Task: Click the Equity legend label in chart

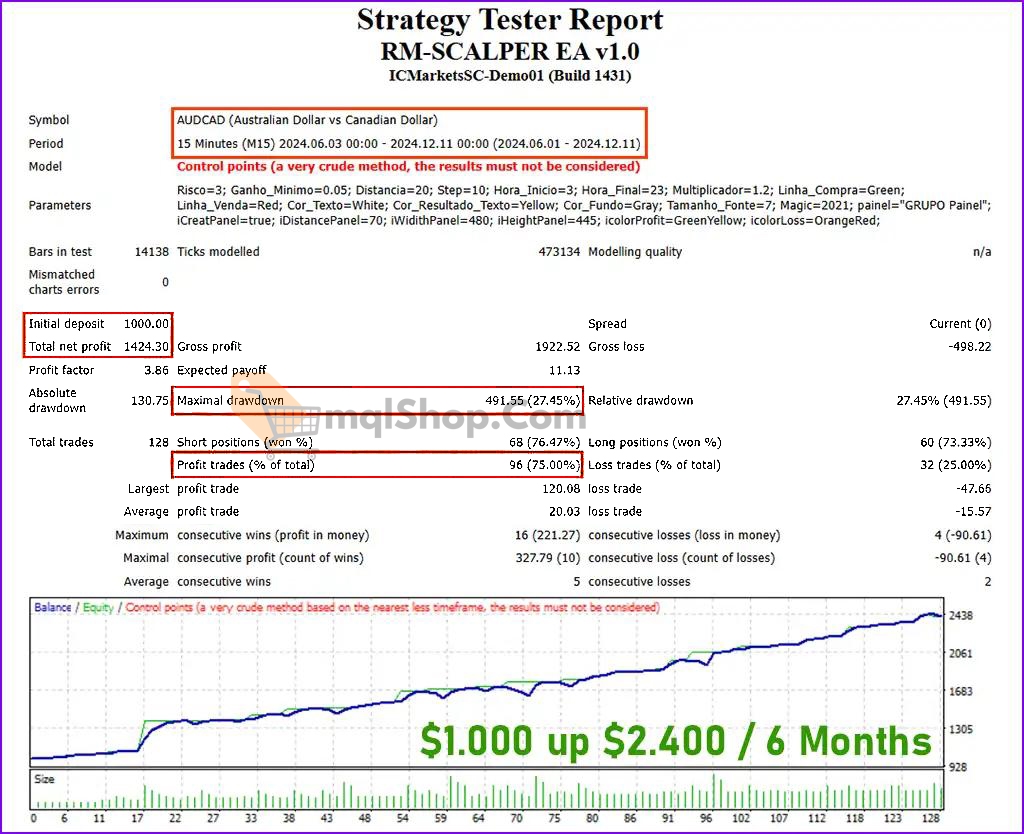Action: pyautogui.click(x=98, y=607)
